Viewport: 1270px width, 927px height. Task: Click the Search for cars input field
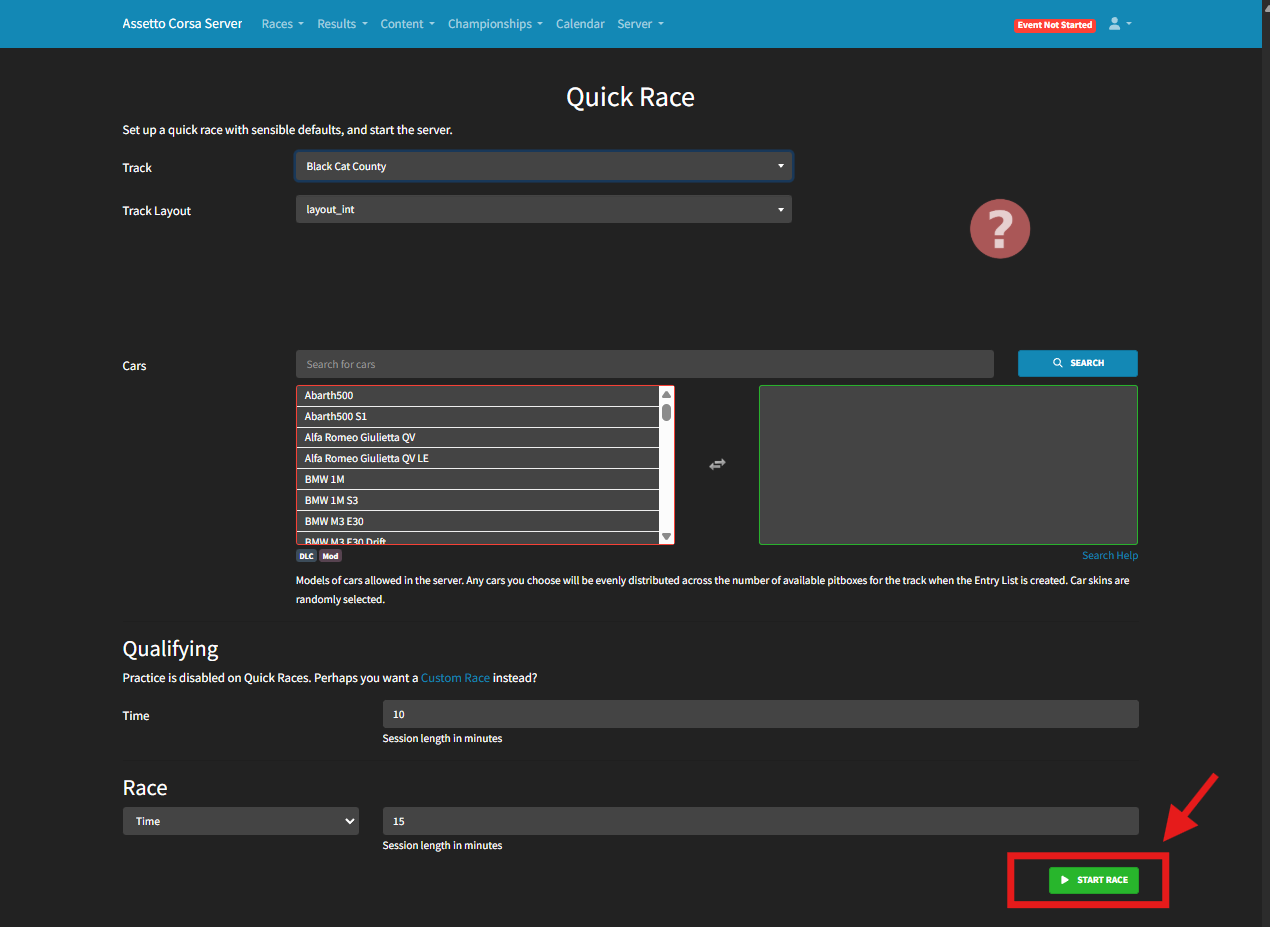[x=644, y=364]
